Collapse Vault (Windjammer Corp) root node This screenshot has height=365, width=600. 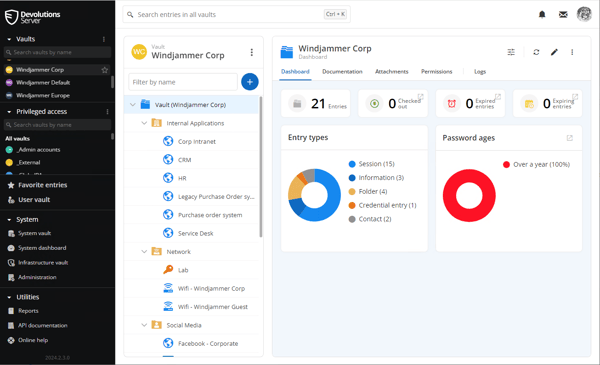(133, 104)
